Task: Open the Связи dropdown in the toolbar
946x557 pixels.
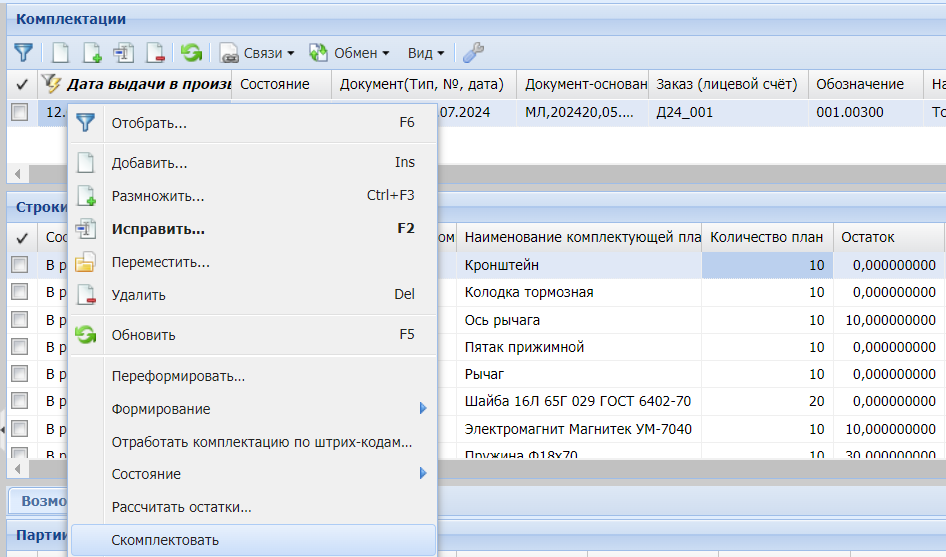Action: pyautogui.click(x=258, y=52)
